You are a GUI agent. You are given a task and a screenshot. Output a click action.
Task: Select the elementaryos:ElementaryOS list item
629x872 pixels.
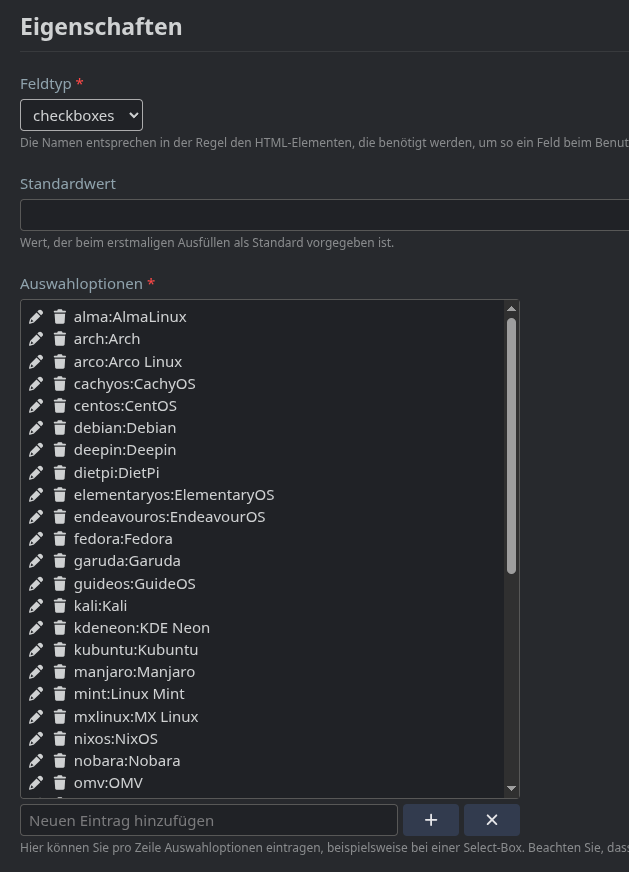pos(174,495)
